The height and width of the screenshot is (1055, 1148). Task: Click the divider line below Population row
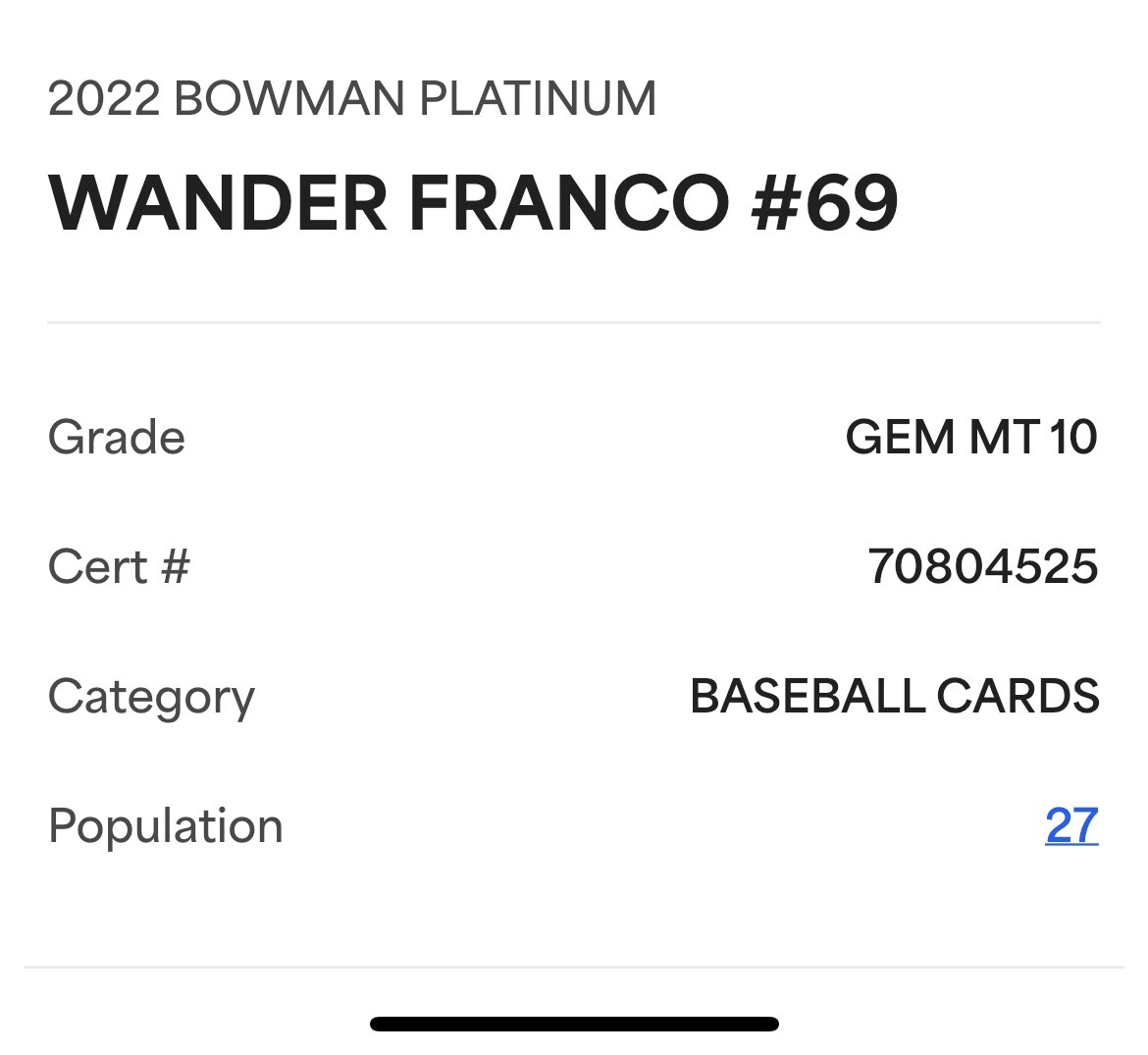tap(574, 967)
